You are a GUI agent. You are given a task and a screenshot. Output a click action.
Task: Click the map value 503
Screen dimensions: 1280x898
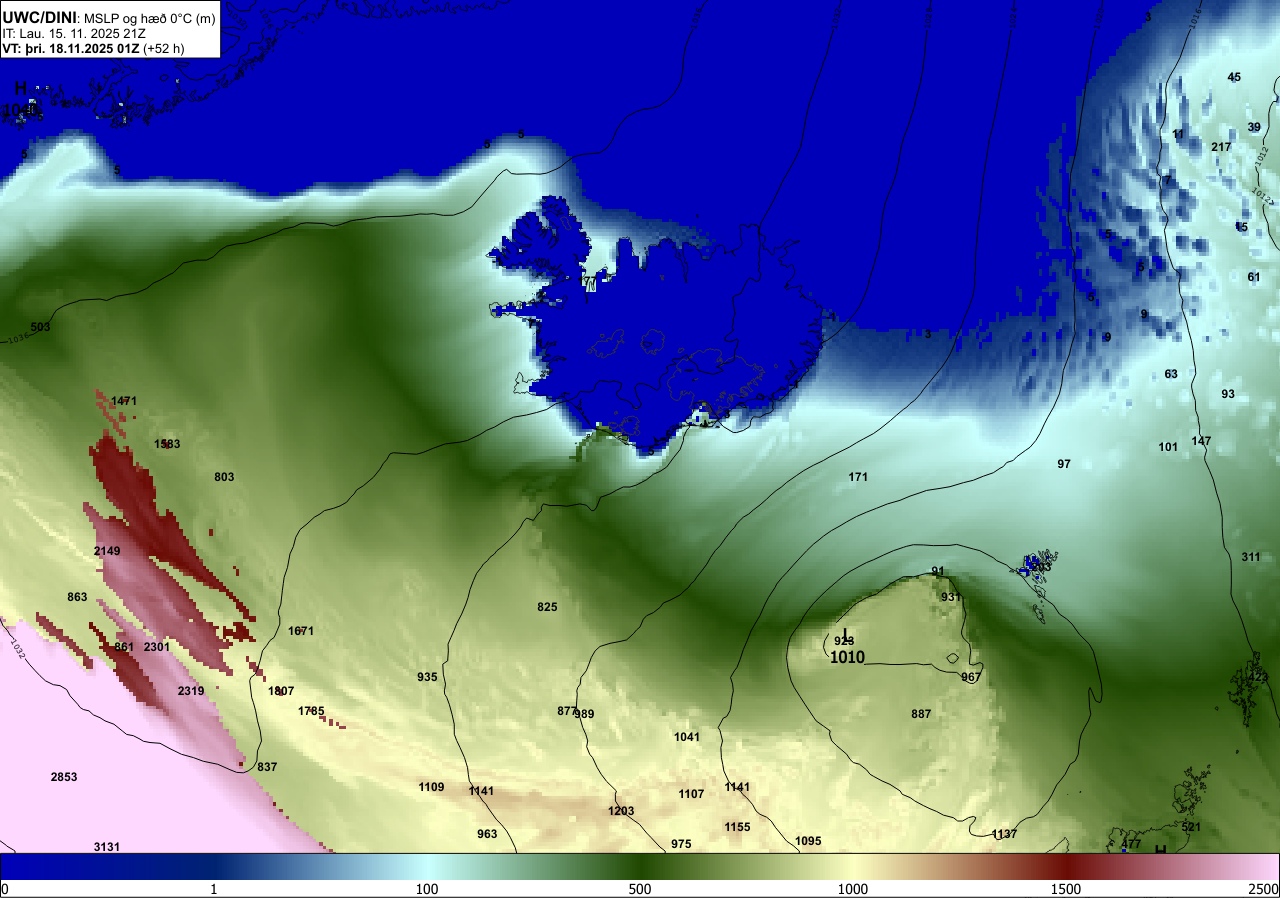(41, 327)
